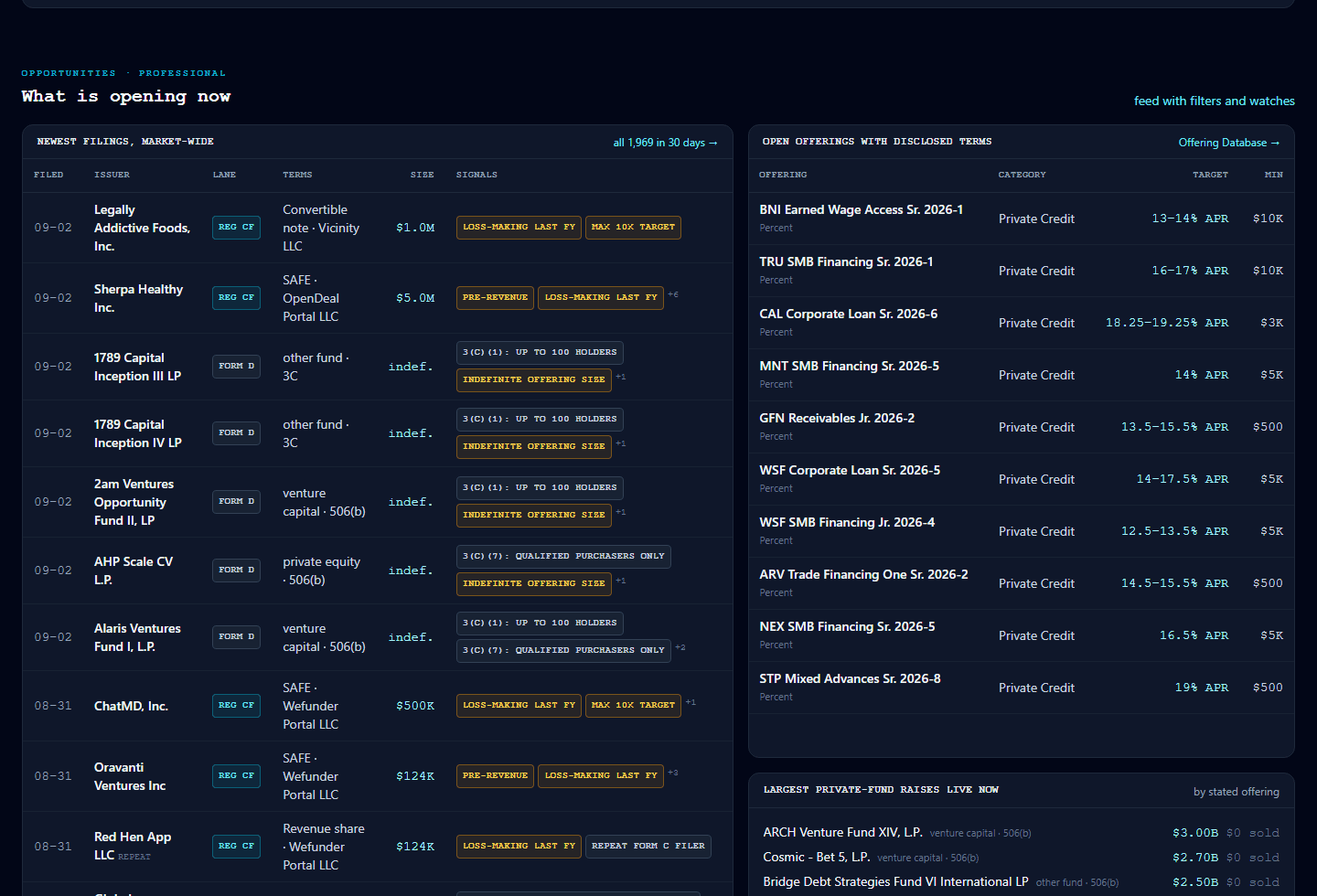The width and height of the screenshot is (1317, 896).
Task: Open the Offering Database link
Action: 1228,143
